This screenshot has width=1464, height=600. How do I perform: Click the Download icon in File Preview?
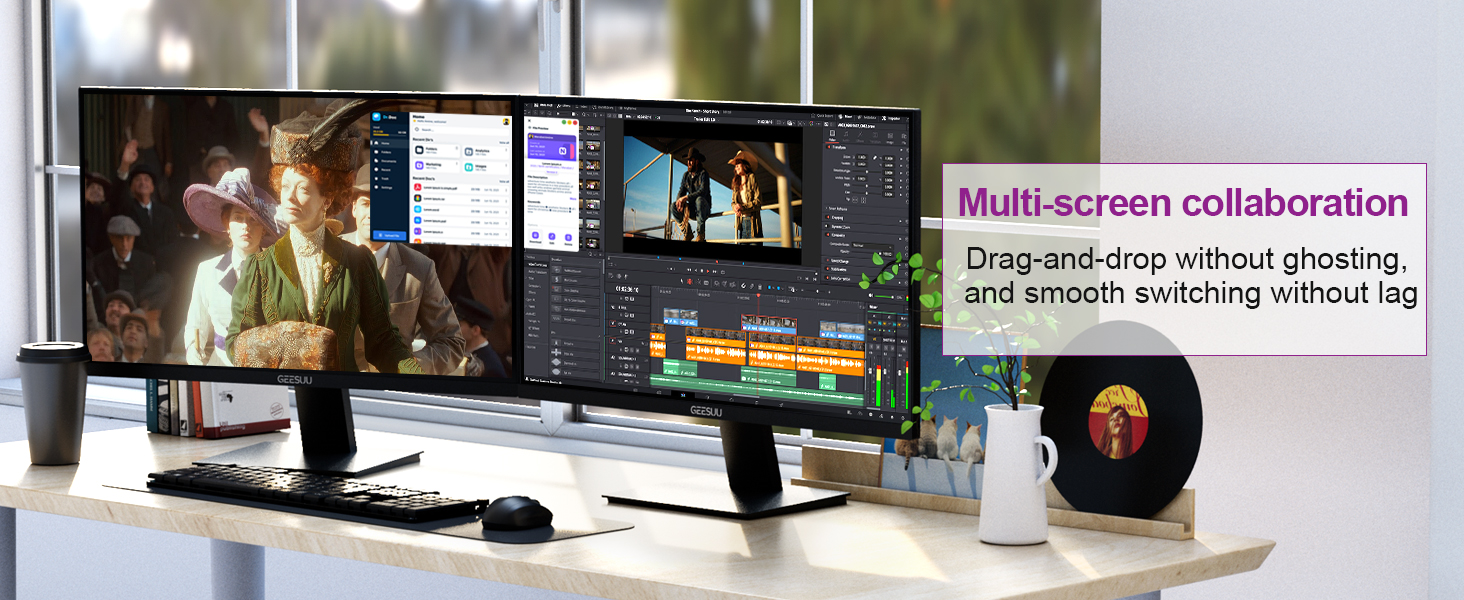tap(535, 235)
